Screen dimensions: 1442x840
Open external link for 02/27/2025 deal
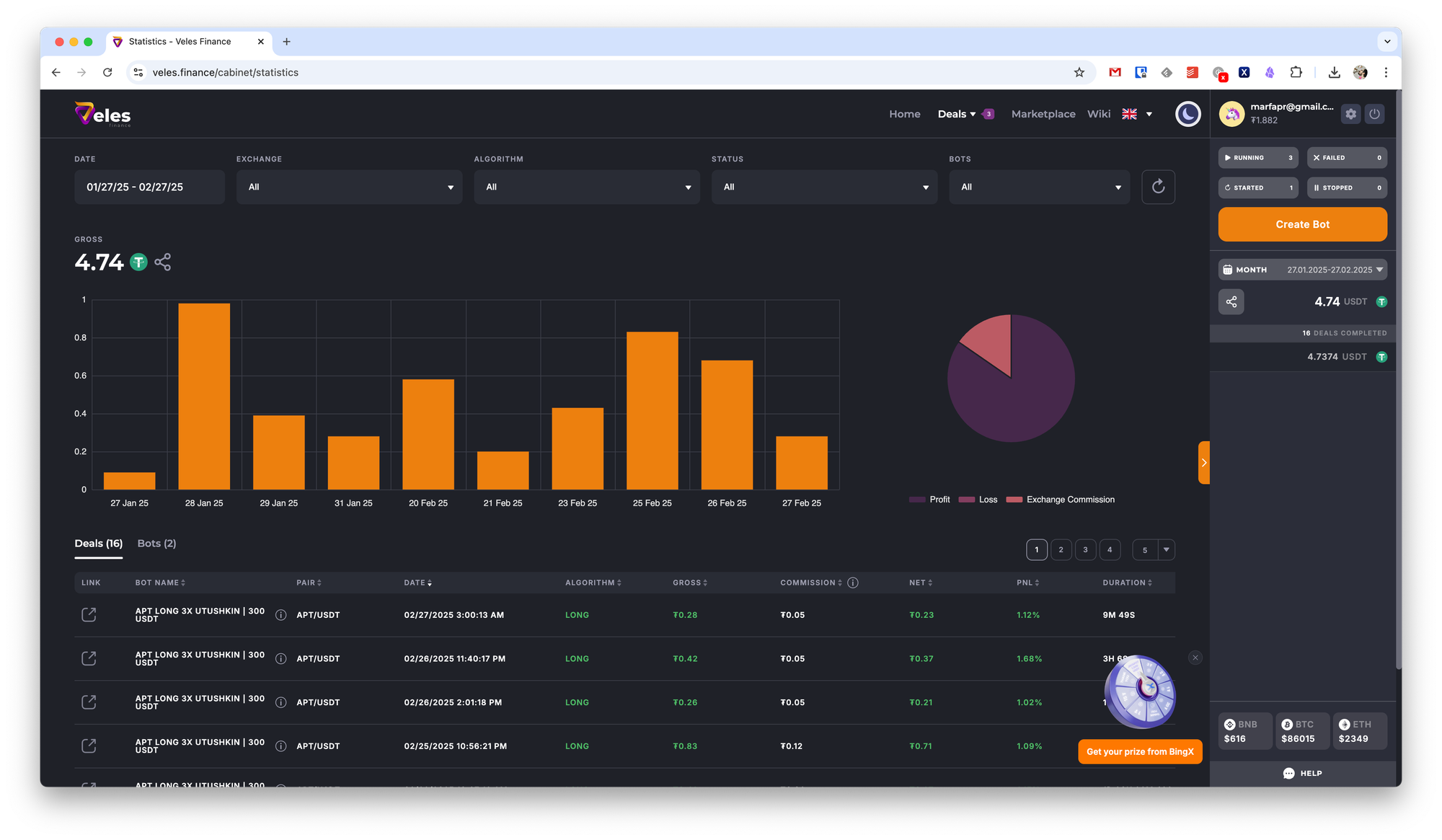[x=89, y=614]
